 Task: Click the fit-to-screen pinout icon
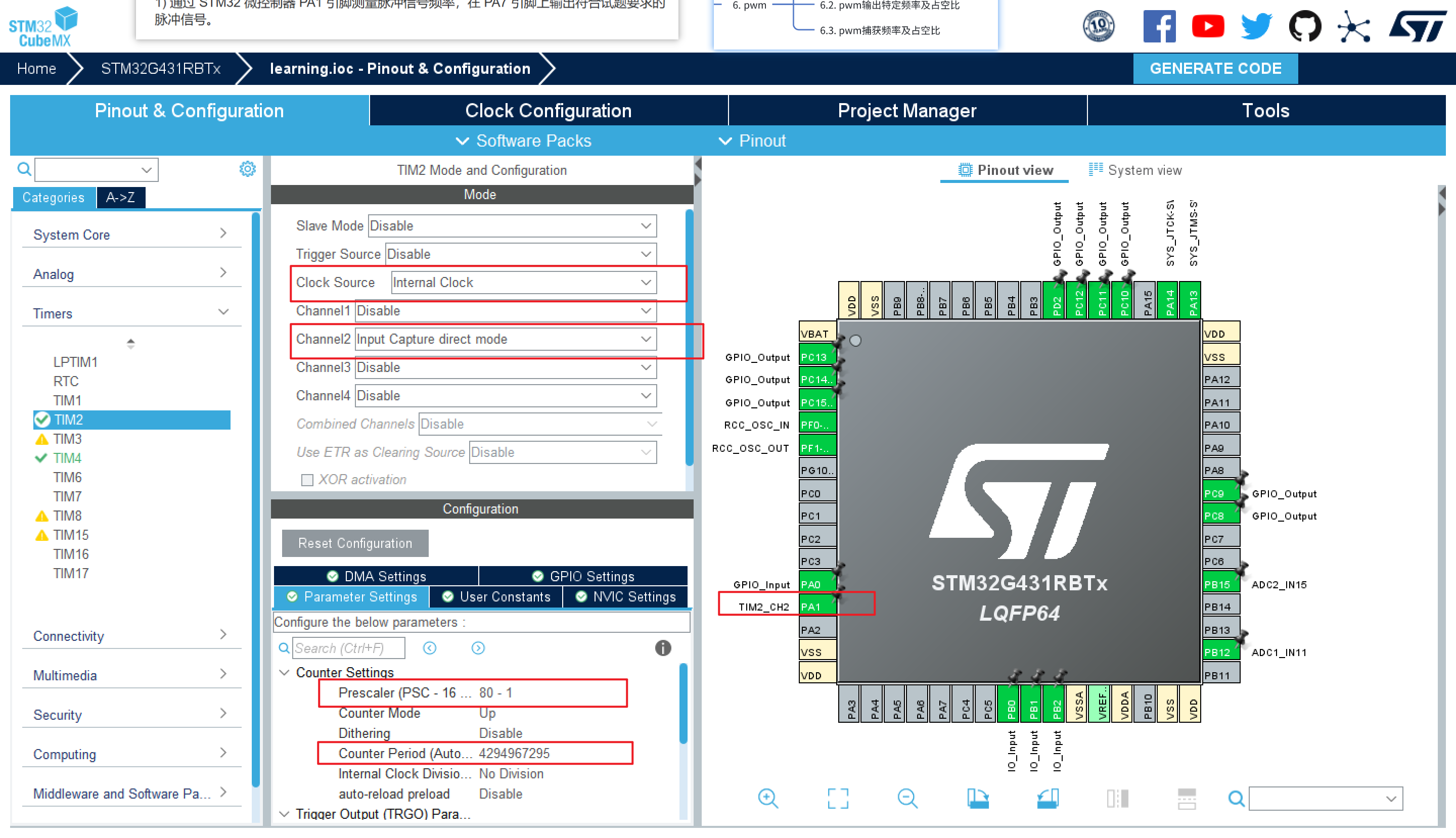pyautogui.click(x=838, y=798)
